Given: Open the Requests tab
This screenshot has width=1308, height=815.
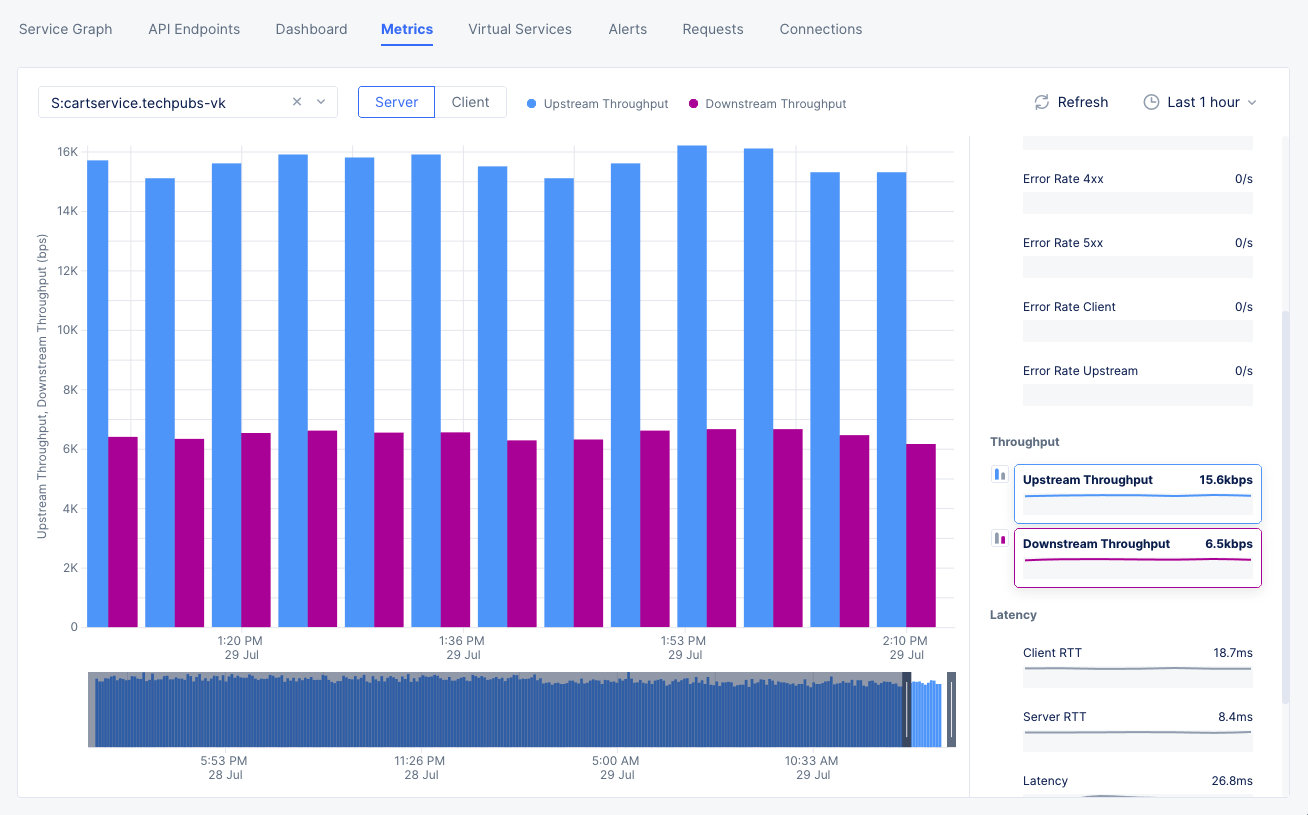Looking at the screenshot, I should pos(713,29).
